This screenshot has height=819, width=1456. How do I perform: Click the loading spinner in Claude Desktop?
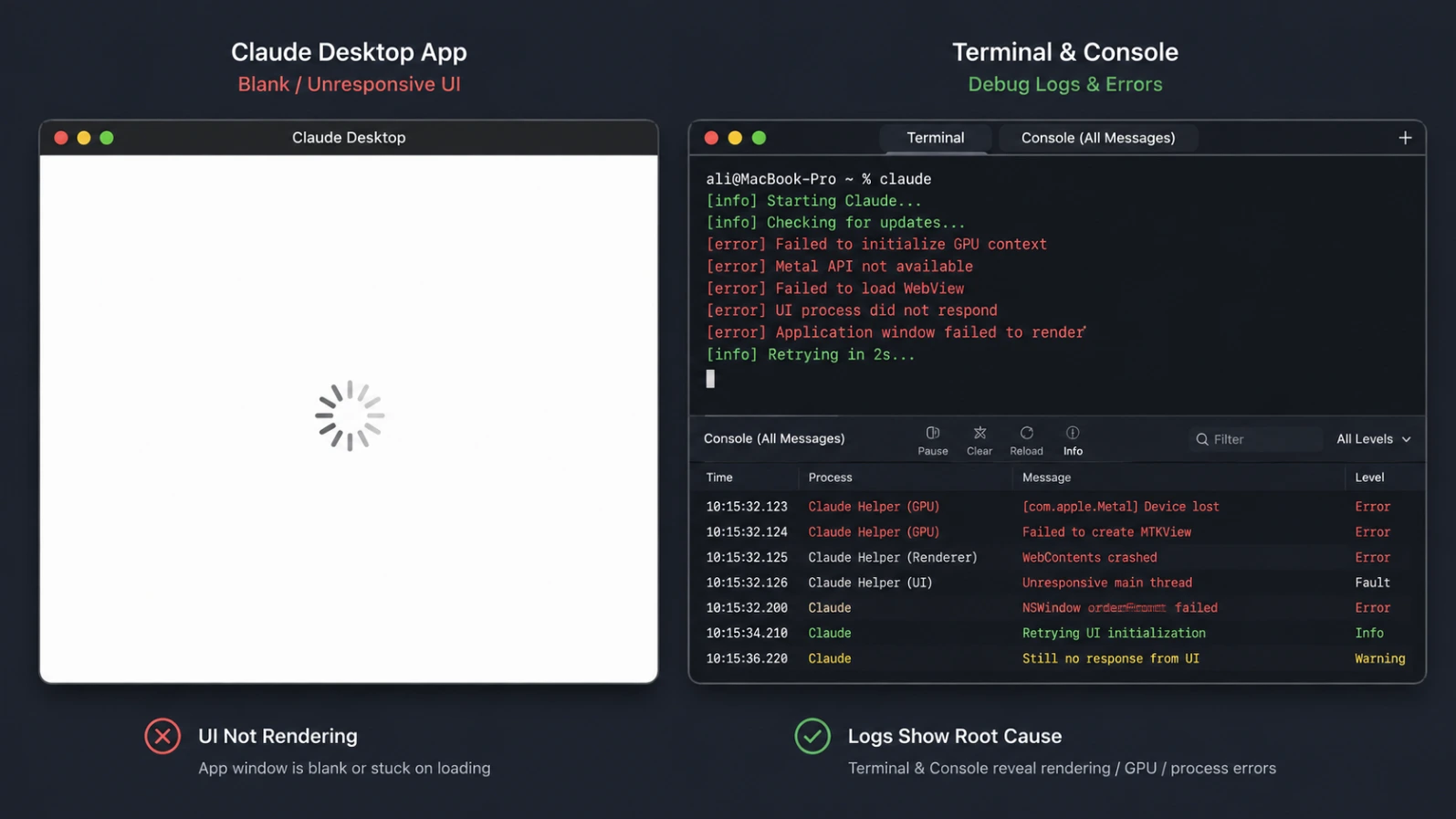tap(350, 415)
